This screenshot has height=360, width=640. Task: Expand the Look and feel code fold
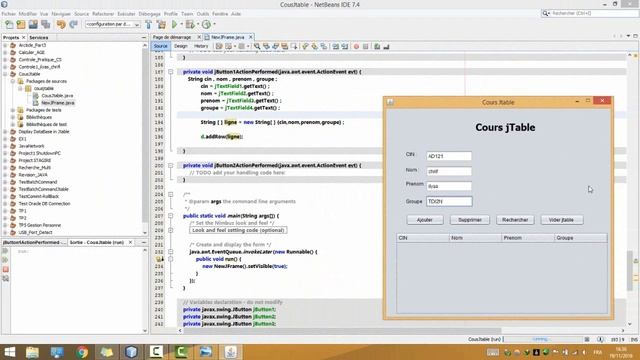point(171,230)
